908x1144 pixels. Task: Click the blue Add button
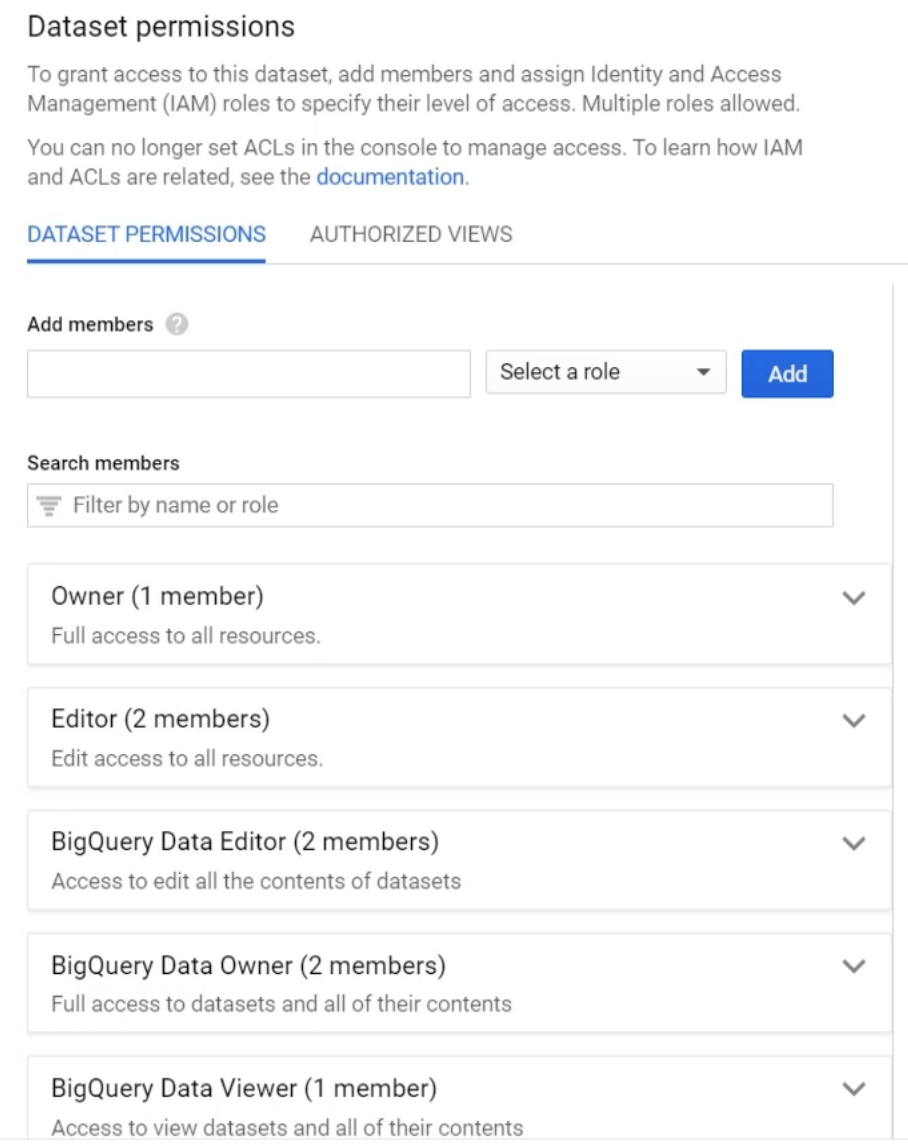(787, 374)
